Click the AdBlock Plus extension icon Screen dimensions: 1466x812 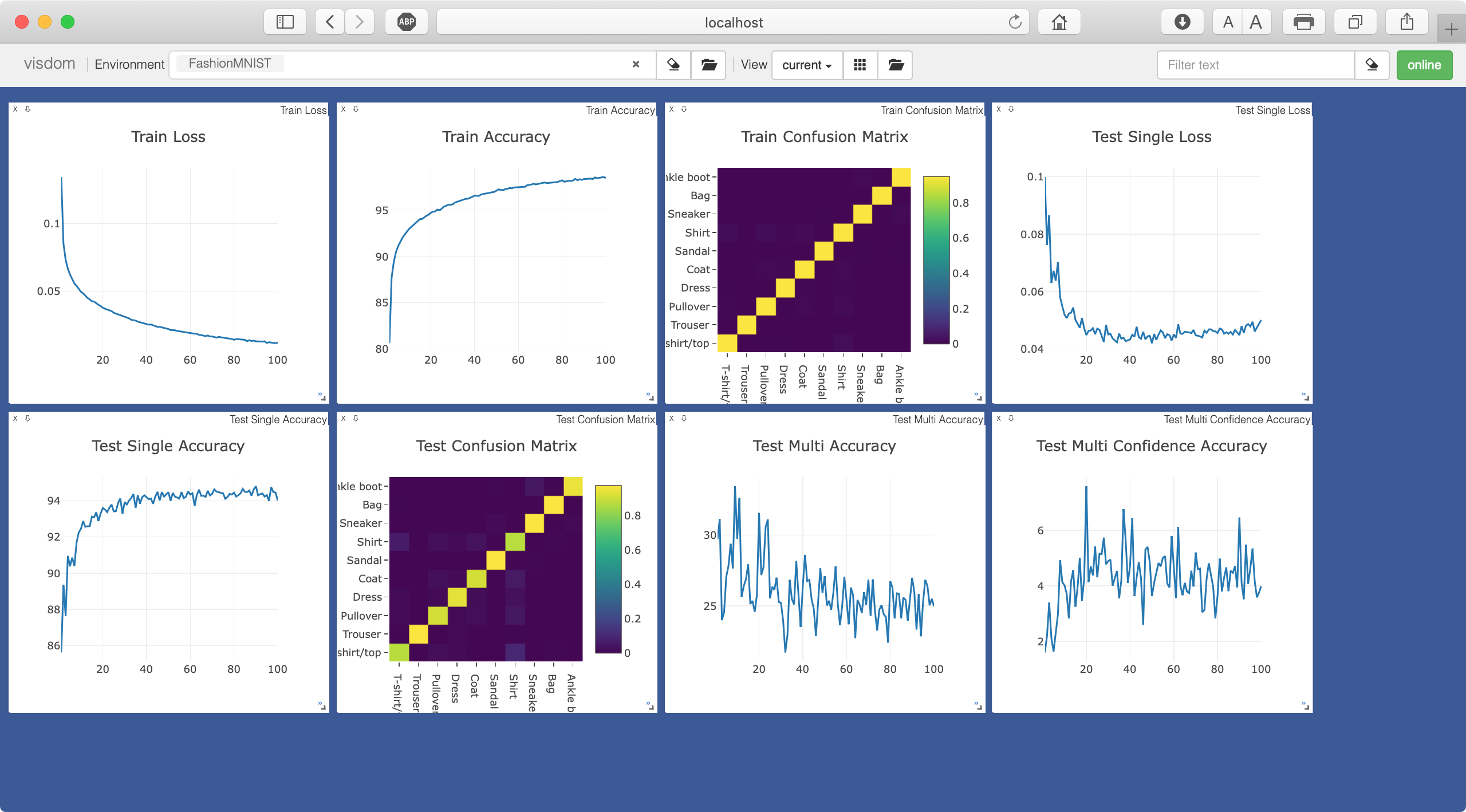point(406,22)
